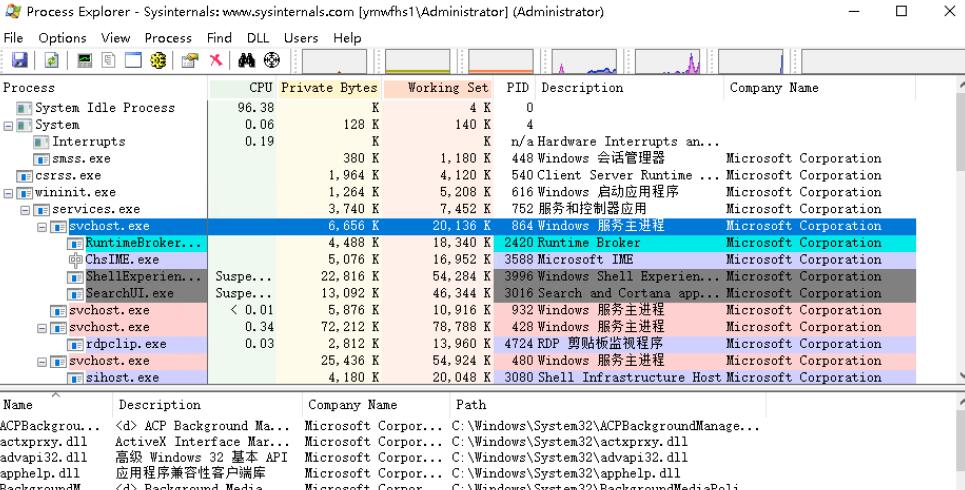
Task: Collapse the services.exe tree node
Action: click(25, 210)
